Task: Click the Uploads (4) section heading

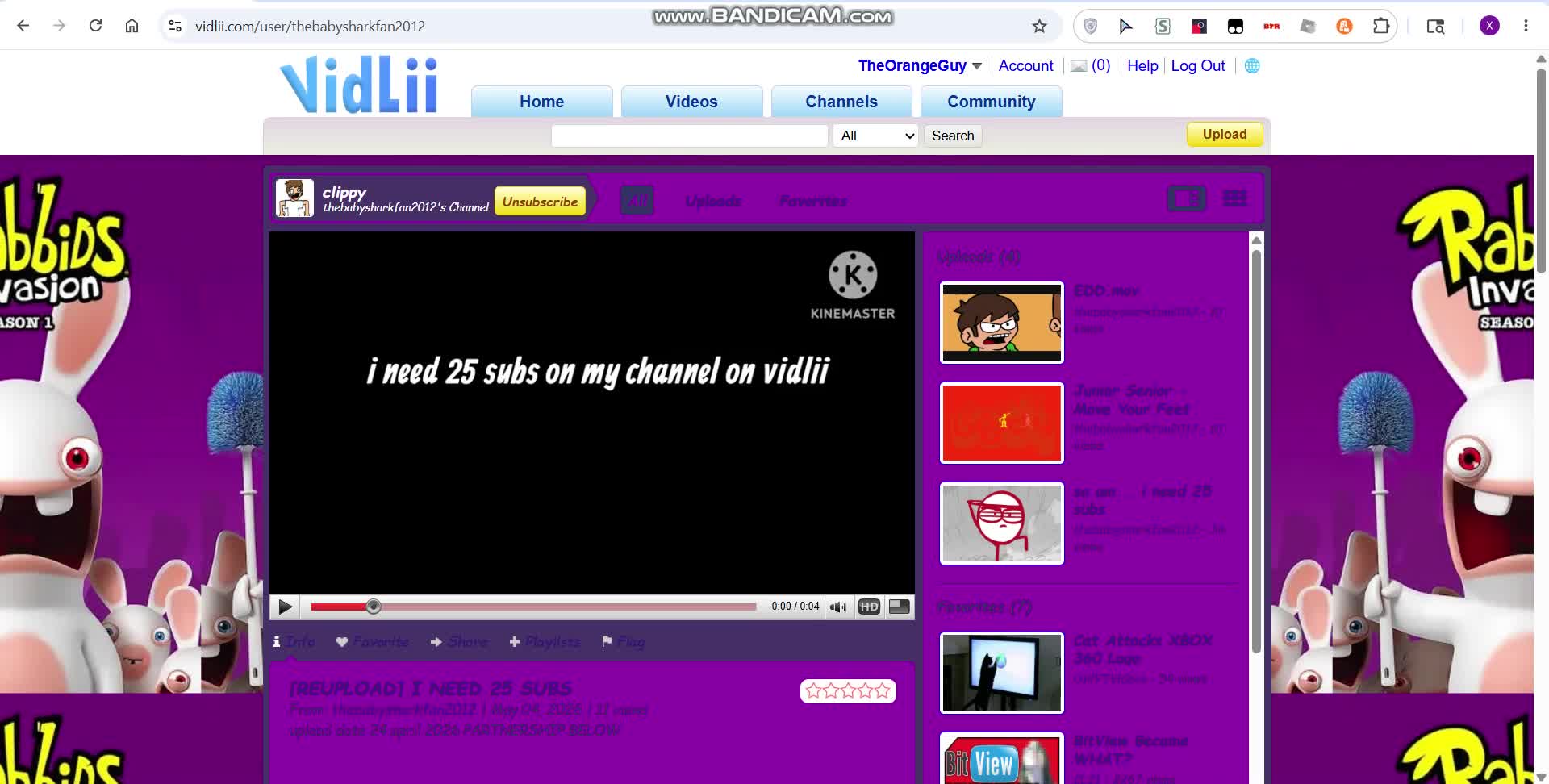Action: pos(978,256)
